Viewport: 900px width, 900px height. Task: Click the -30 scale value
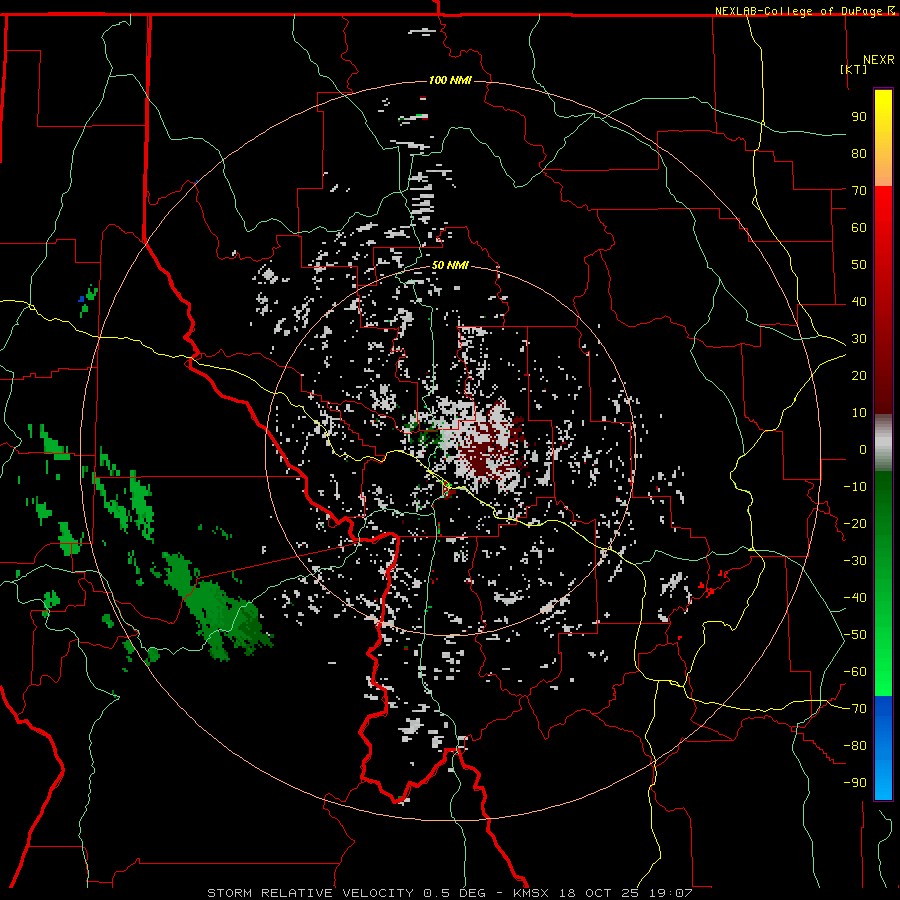(x=855, y=561)
